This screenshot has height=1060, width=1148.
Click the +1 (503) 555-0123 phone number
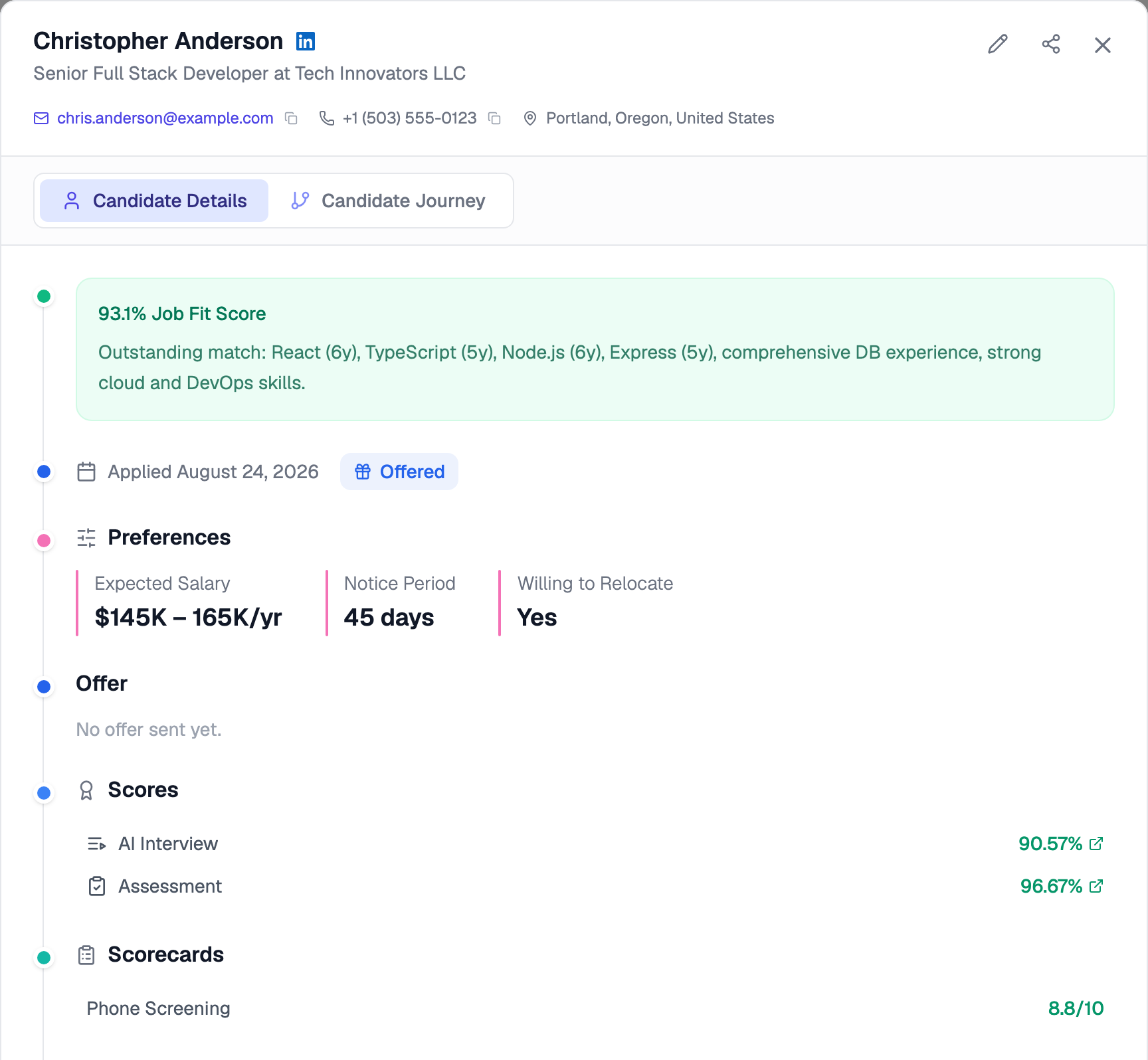[410, 118]
